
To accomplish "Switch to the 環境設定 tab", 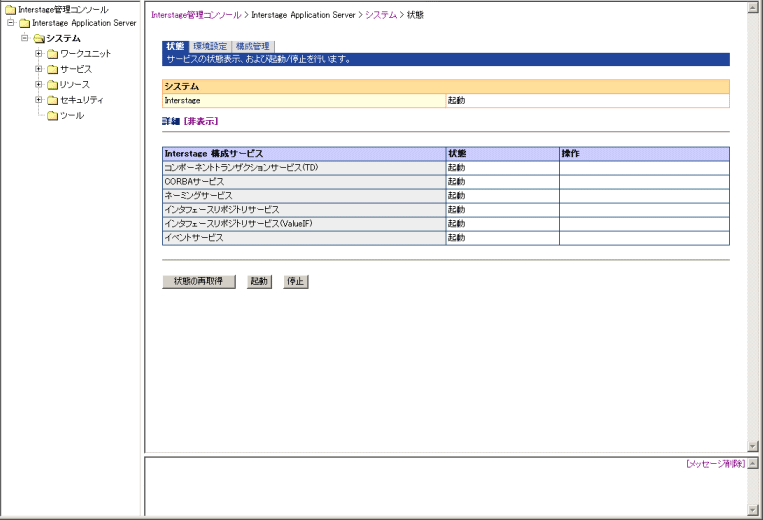I will click(211, 47).
